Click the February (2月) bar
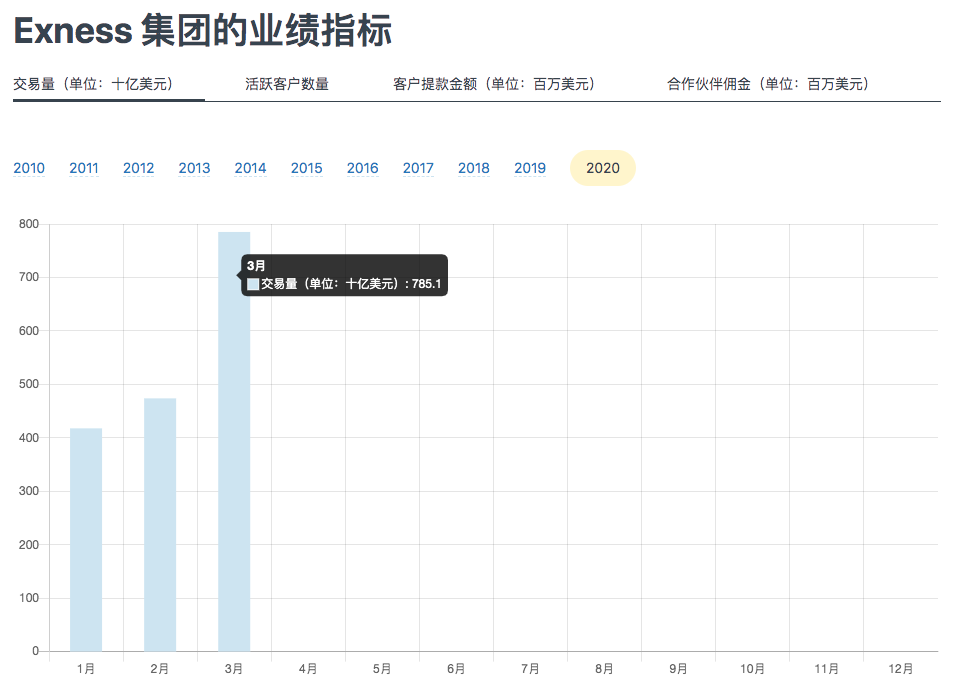958x688 pixels. tap(160, 525)
